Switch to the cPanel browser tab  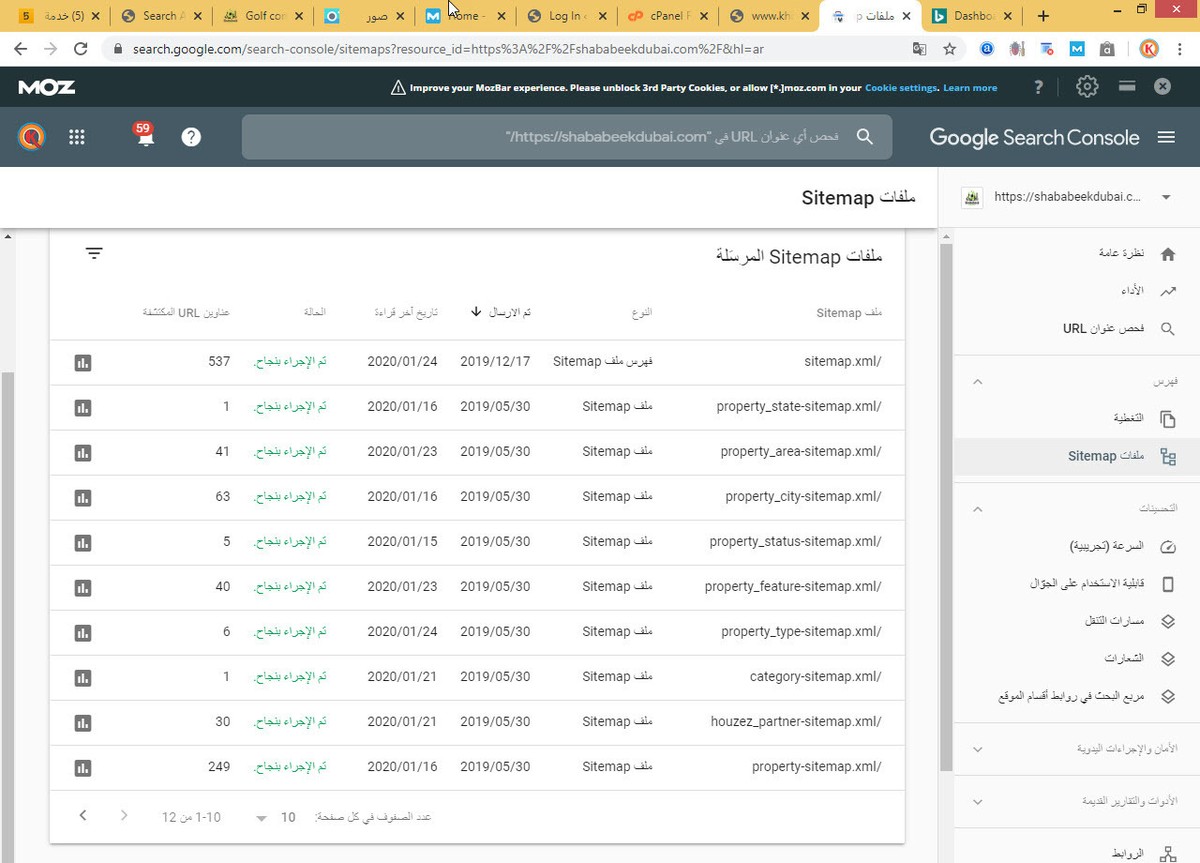point(668,16)
